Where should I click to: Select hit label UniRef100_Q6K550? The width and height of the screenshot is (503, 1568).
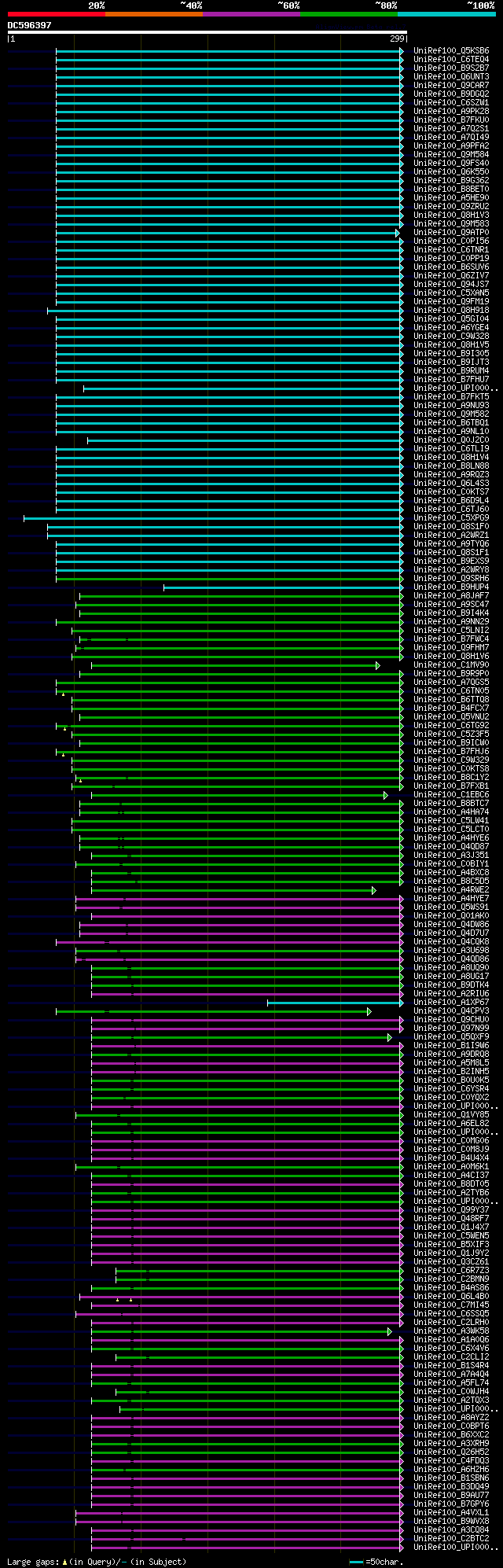[451, 172]
